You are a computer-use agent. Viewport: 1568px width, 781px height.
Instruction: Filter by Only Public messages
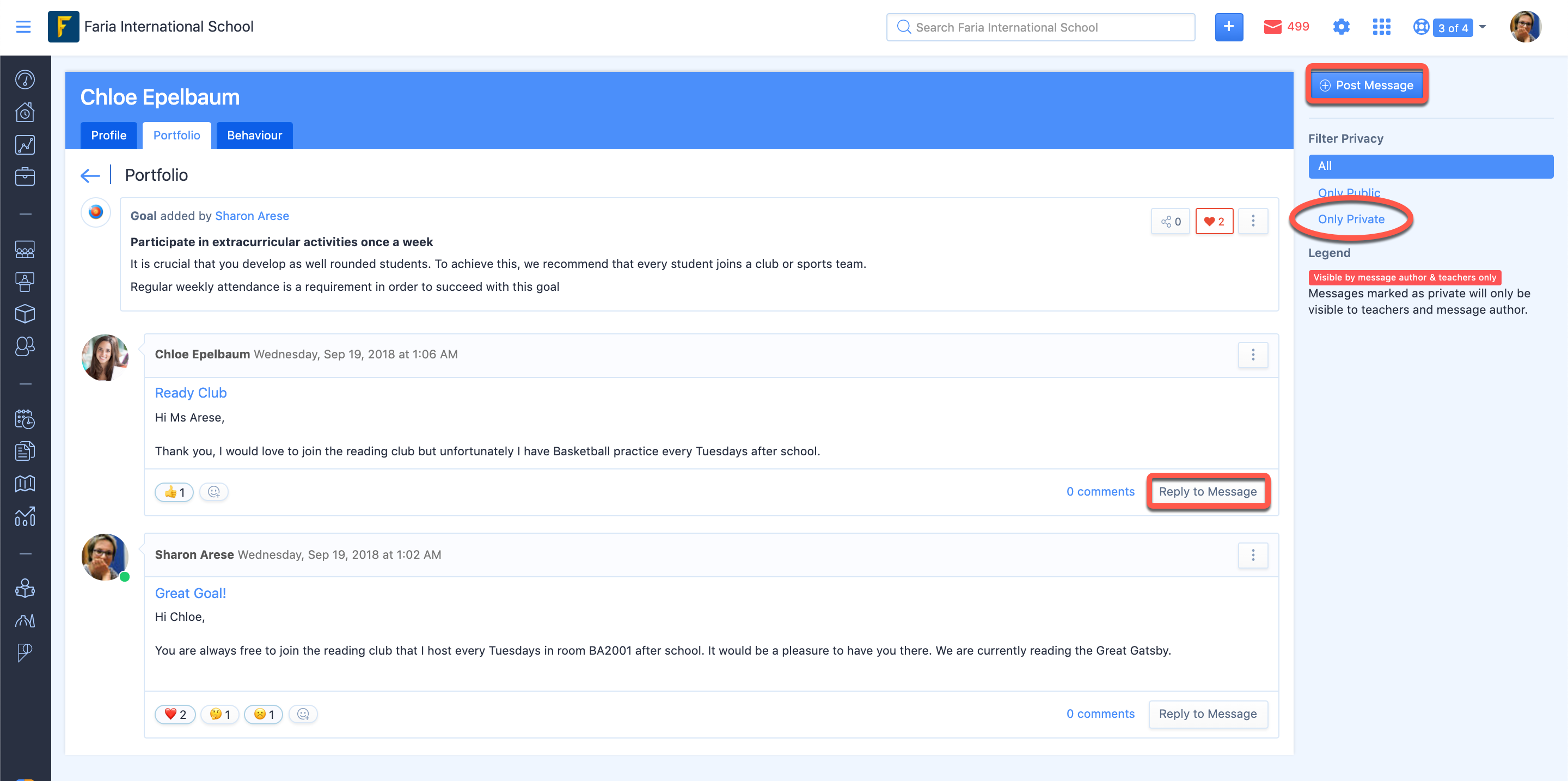click(1349, 192)
